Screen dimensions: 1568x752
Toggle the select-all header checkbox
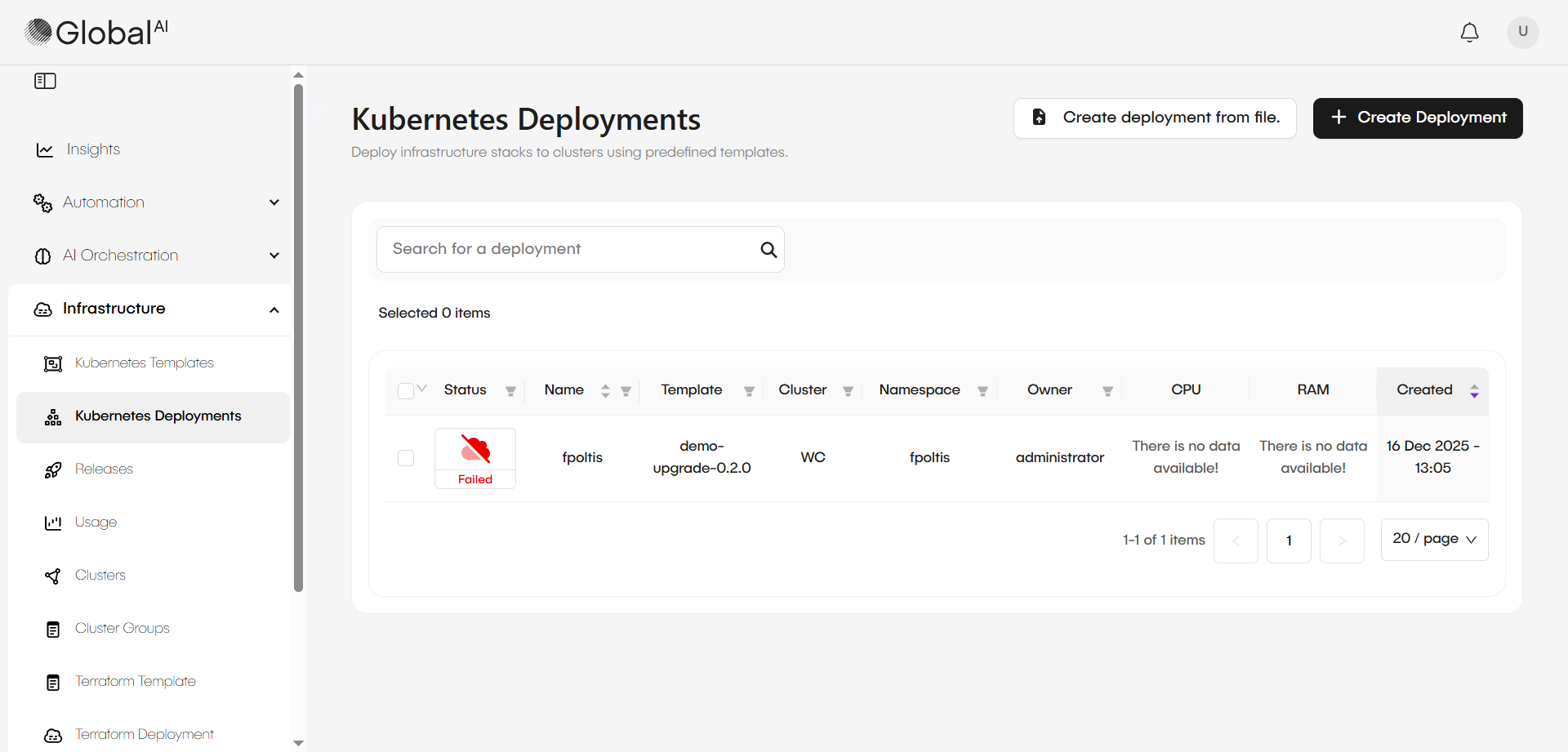405,391
